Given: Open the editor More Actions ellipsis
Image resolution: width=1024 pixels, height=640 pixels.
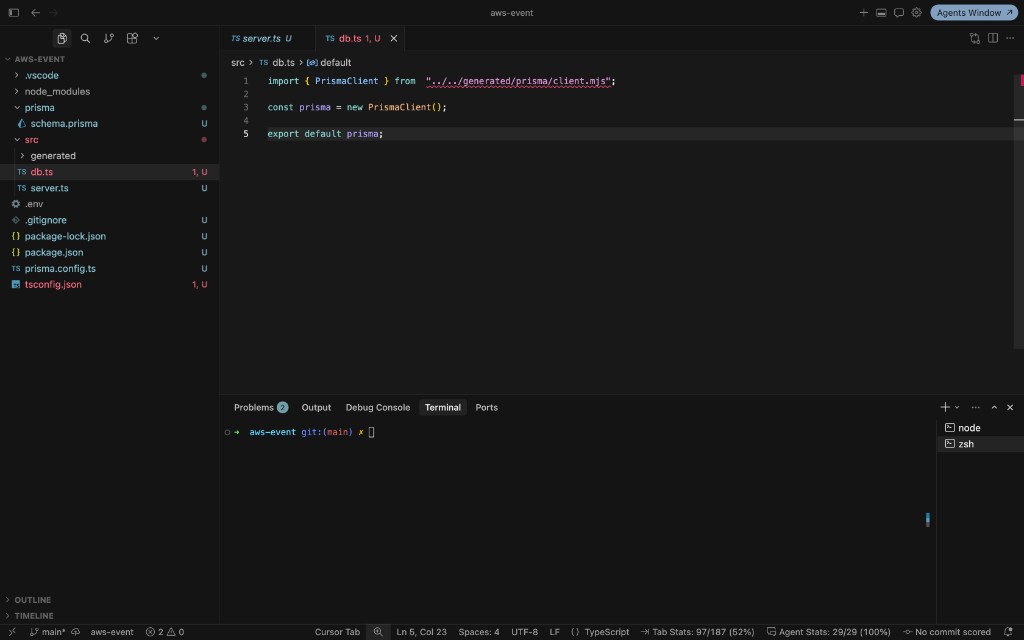Looking at the screenshot, I should pos(1010,39).
